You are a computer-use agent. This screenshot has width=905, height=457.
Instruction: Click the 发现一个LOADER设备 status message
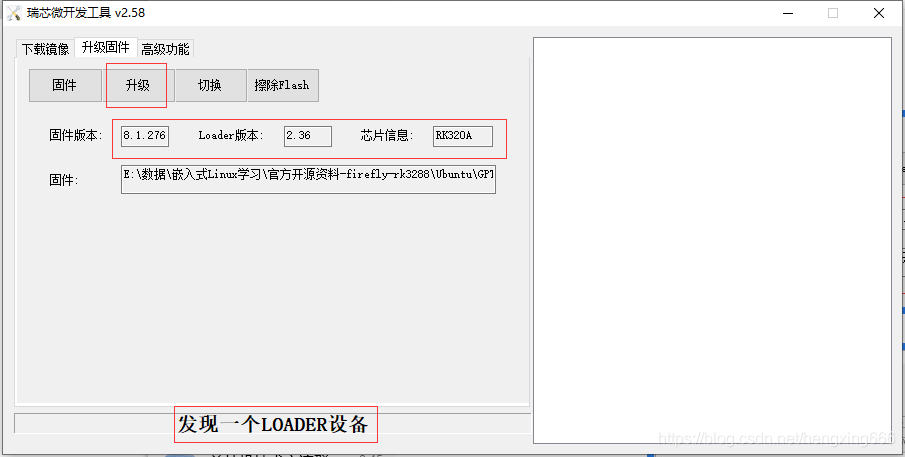(x=273, y=425)
